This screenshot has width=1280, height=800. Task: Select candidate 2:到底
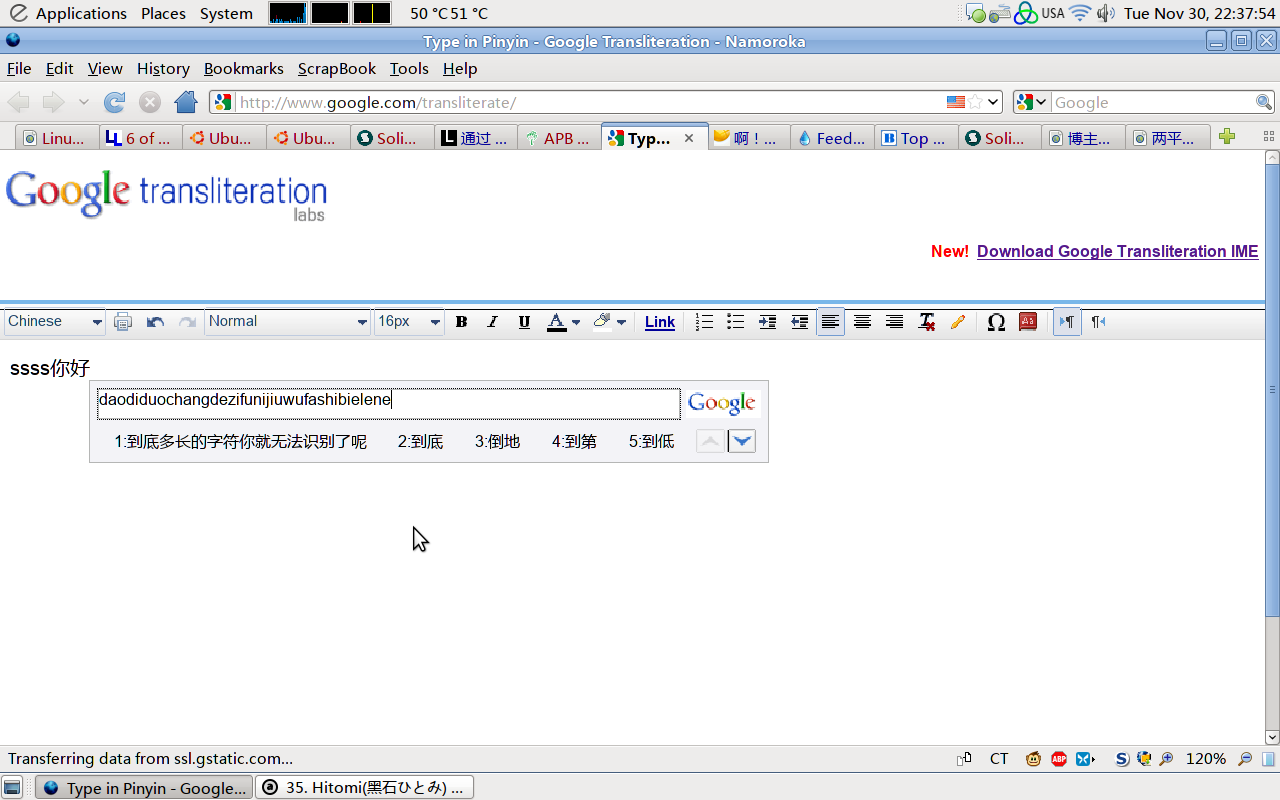pos(420,442)
